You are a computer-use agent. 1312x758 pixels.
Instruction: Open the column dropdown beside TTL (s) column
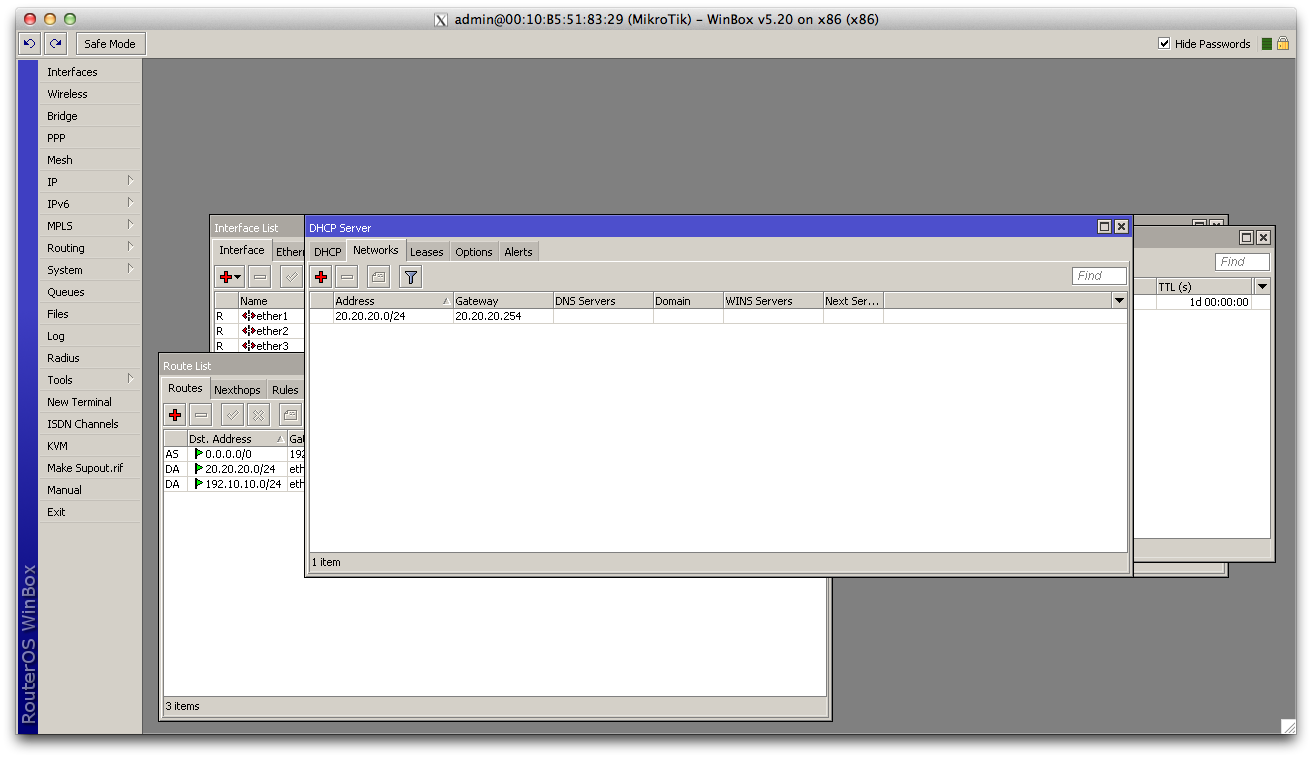pyautogui.click(x=1262, y=287)
